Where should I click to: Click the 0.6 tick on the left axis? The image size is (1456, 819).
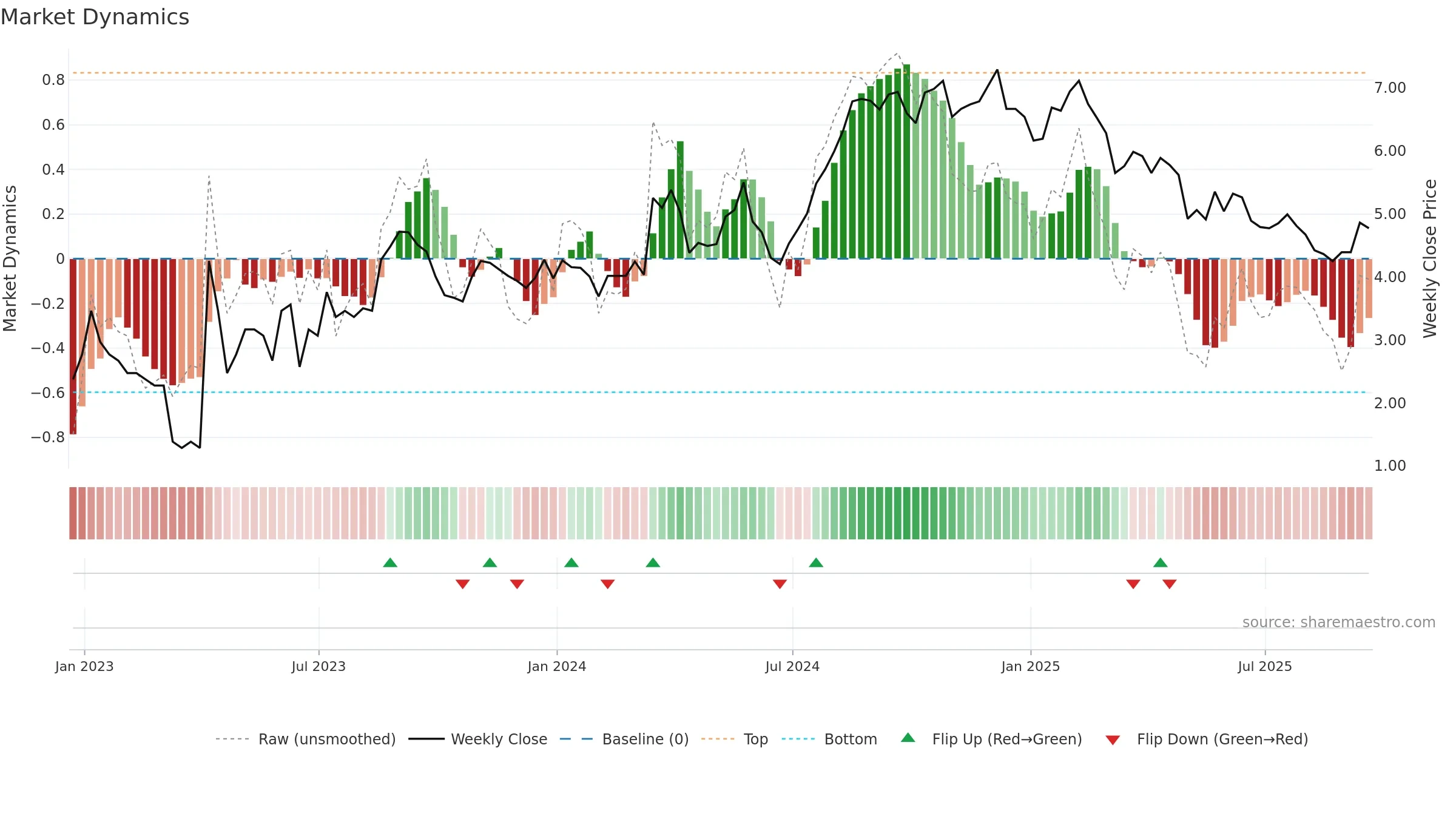(53, 125)
